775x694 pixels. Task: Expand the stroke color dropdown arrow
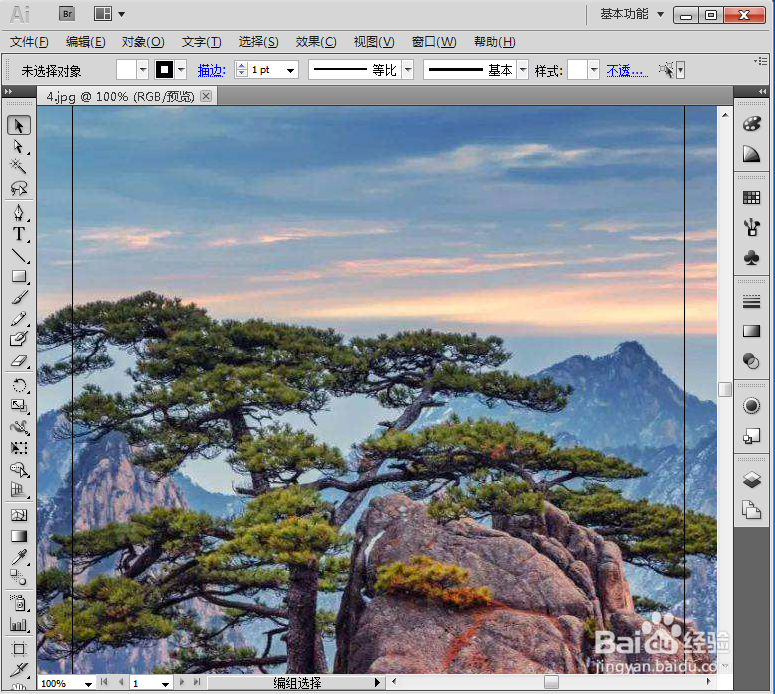181,70
